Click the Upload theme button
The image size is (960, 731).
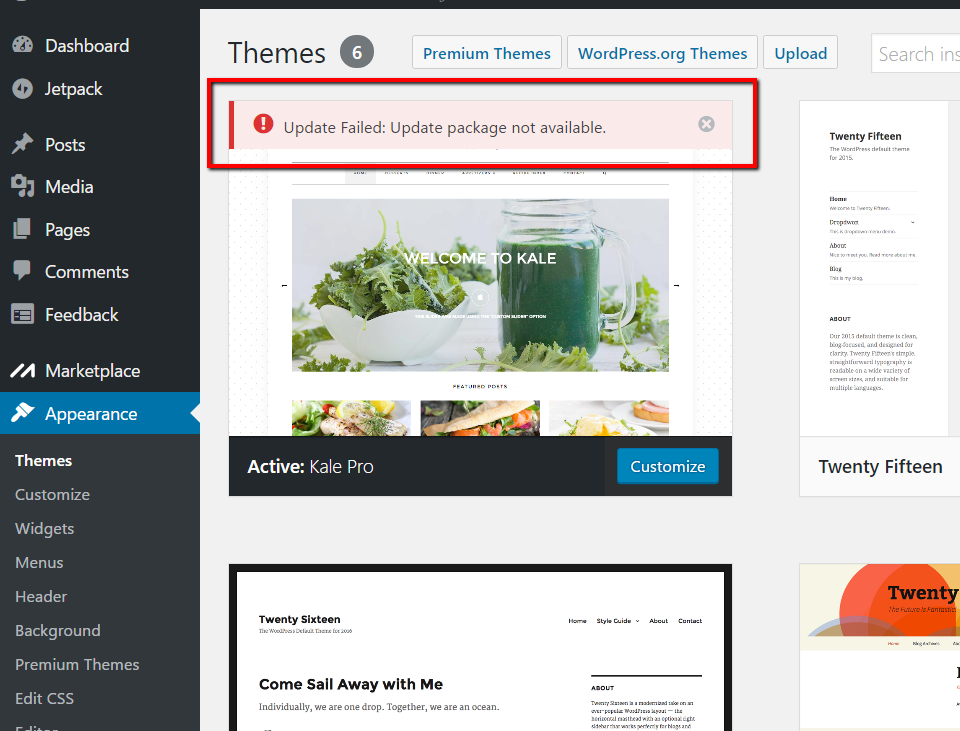pyautogui.click(x=800, y=53)
